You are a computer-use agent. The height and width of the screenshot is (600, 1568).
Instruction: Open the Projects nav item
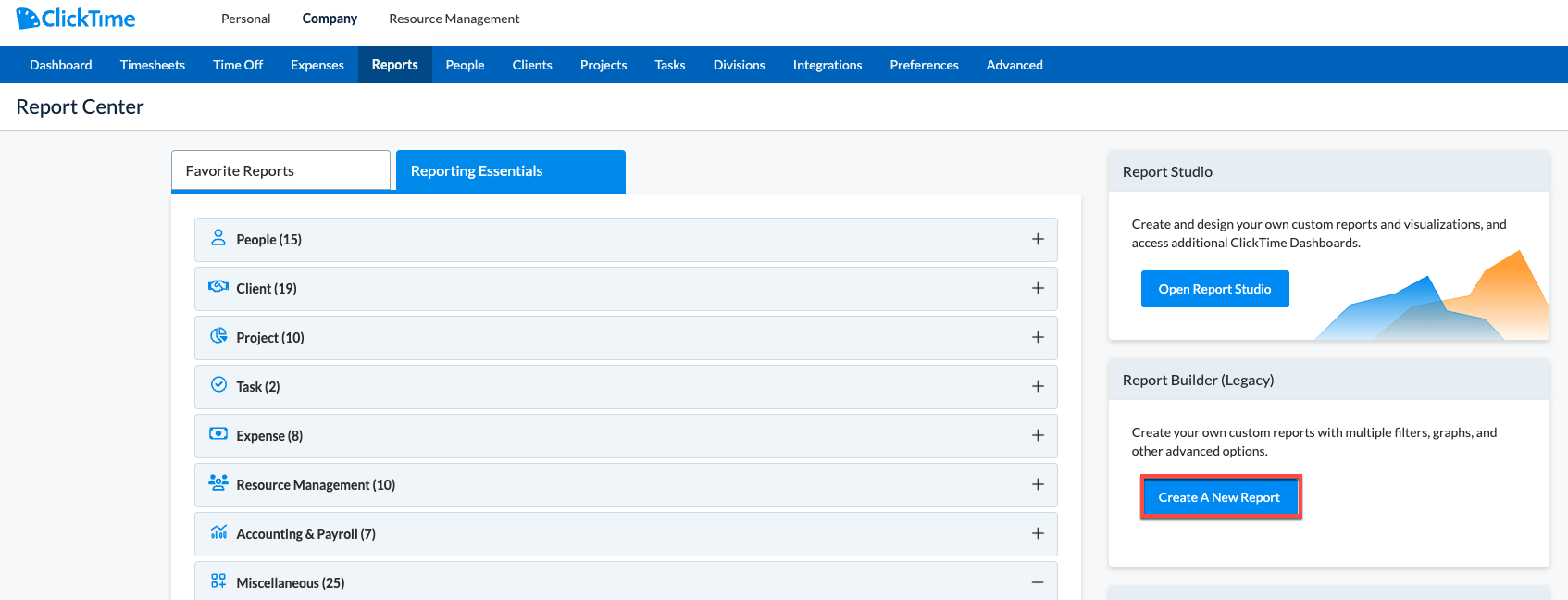(x=604, y=65)
